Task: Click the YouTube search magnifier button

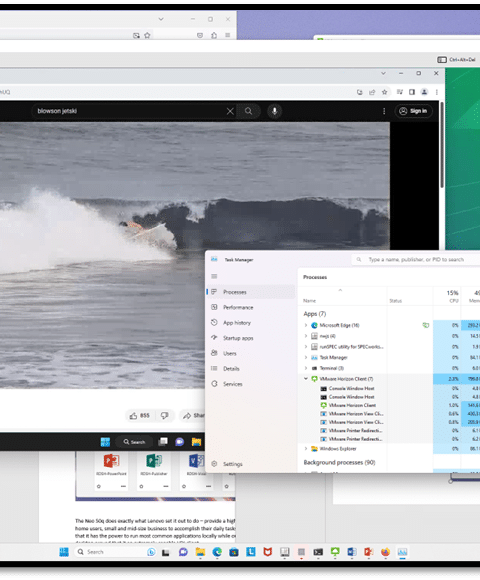Action: click(x=248, y=111)
